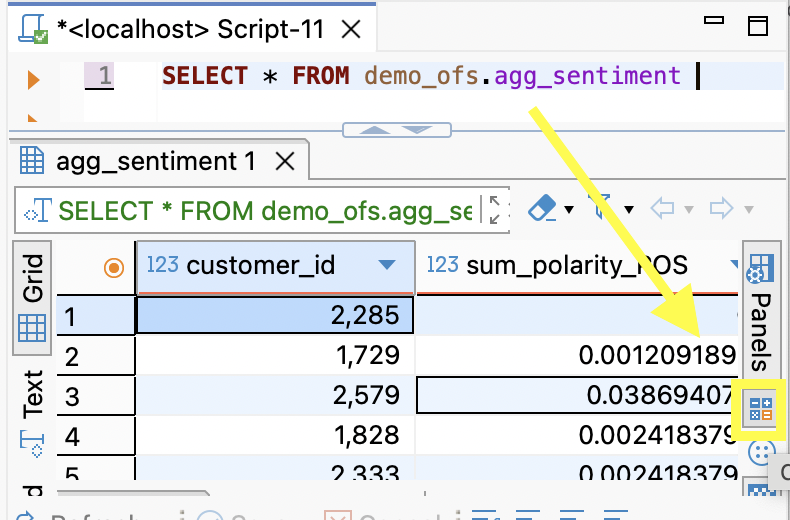Viewport: 790px width, 520px height.
Task: Click the expand filter panel arrows icon
Action: pos(494,210)
